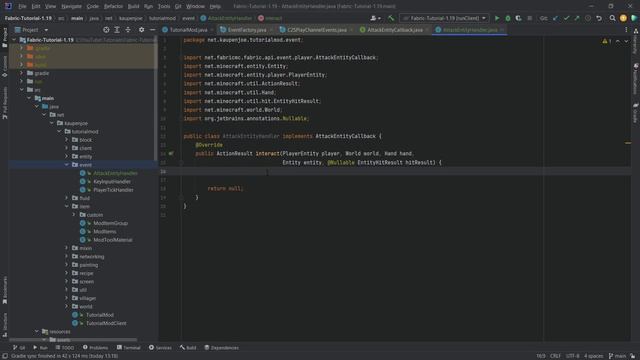Run with coverage icon in toolbar
Screen dimensions: 640x360
pyautogui.click(x=518, y=18)
